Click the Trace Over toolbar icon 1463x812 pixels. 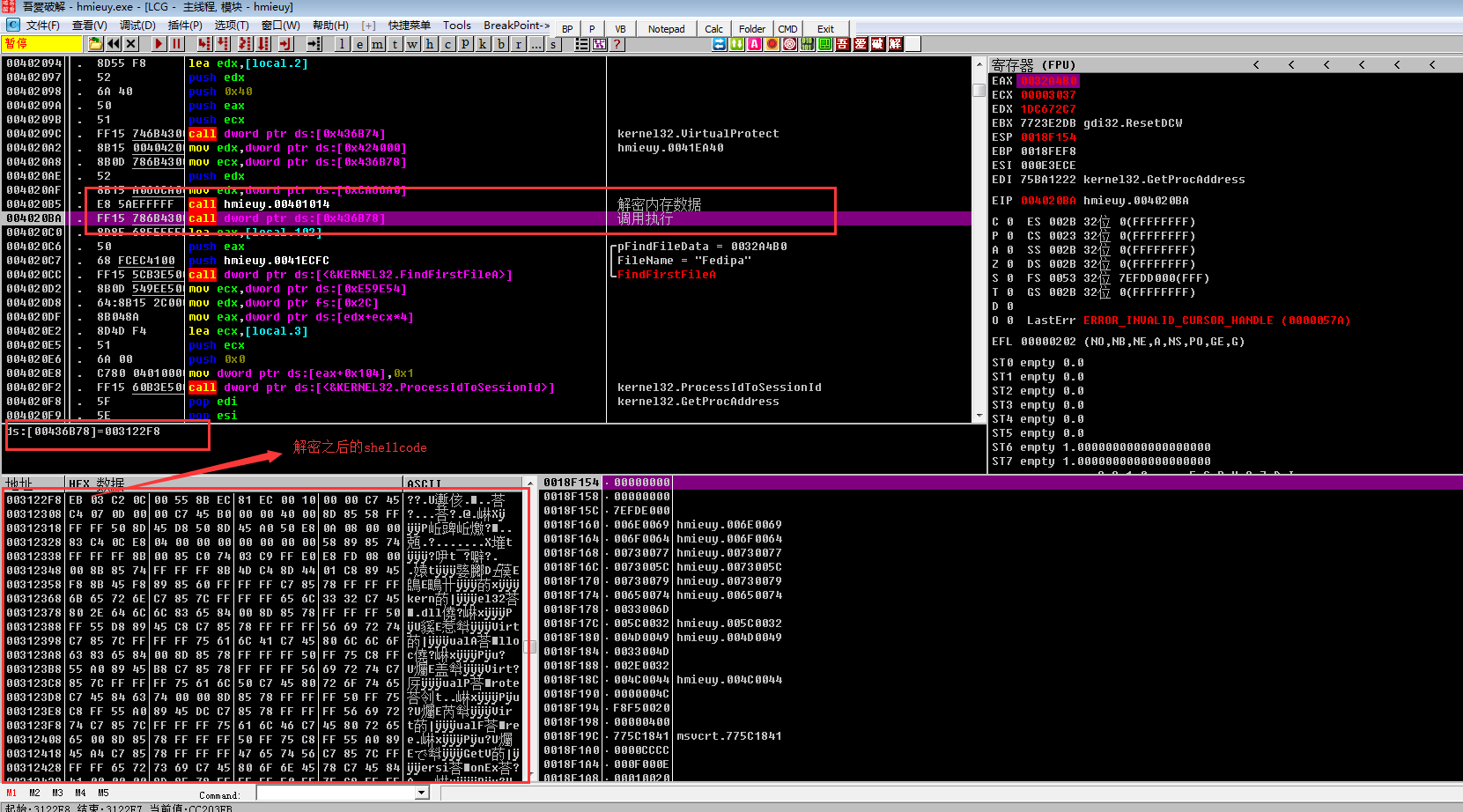263,44
